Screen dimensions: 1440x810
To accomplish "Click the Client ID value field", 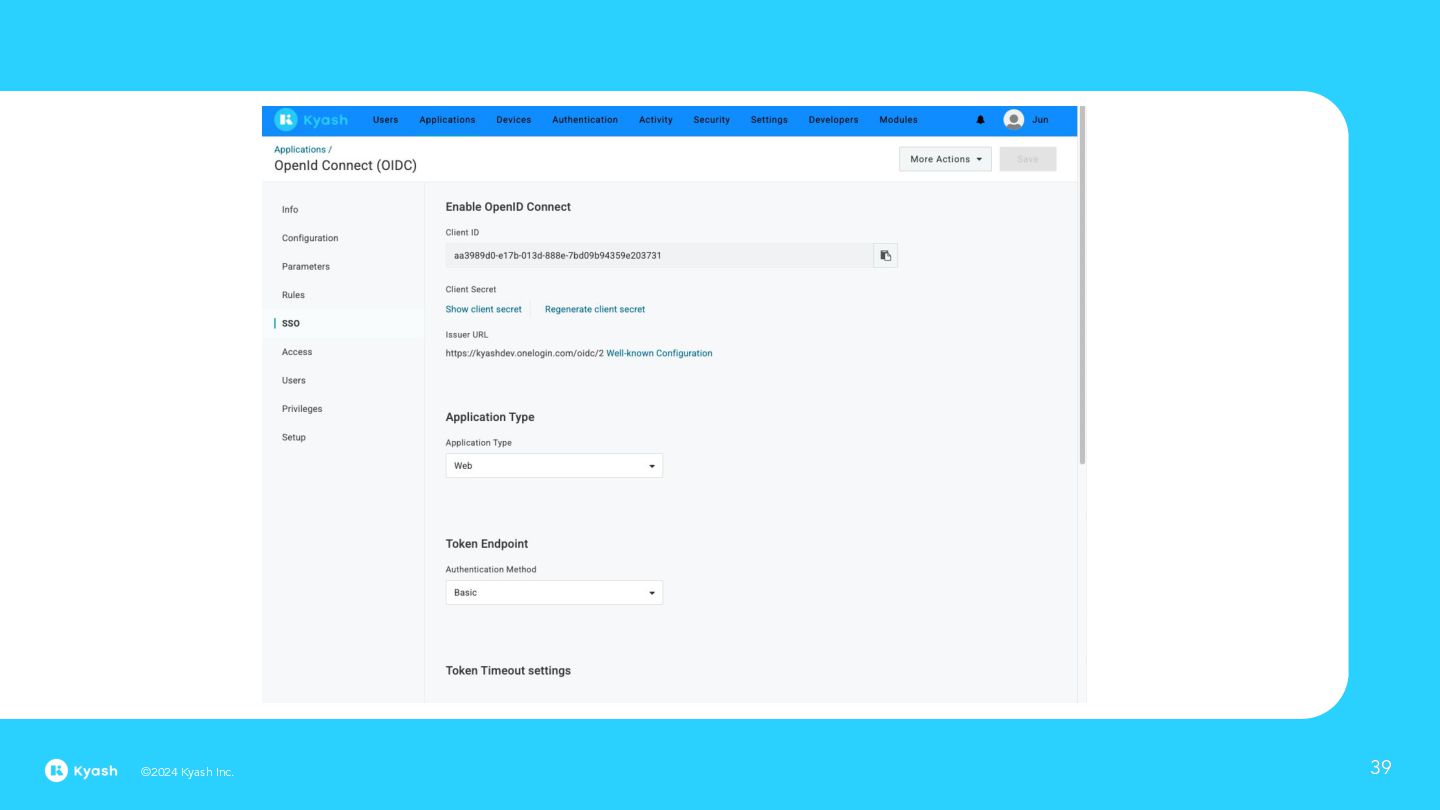I will 659,256.
